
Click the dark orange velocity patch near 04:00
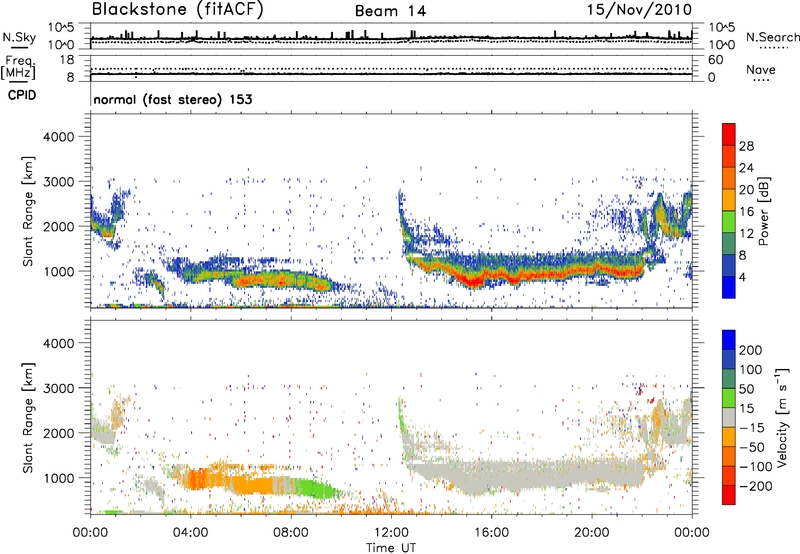198,479
